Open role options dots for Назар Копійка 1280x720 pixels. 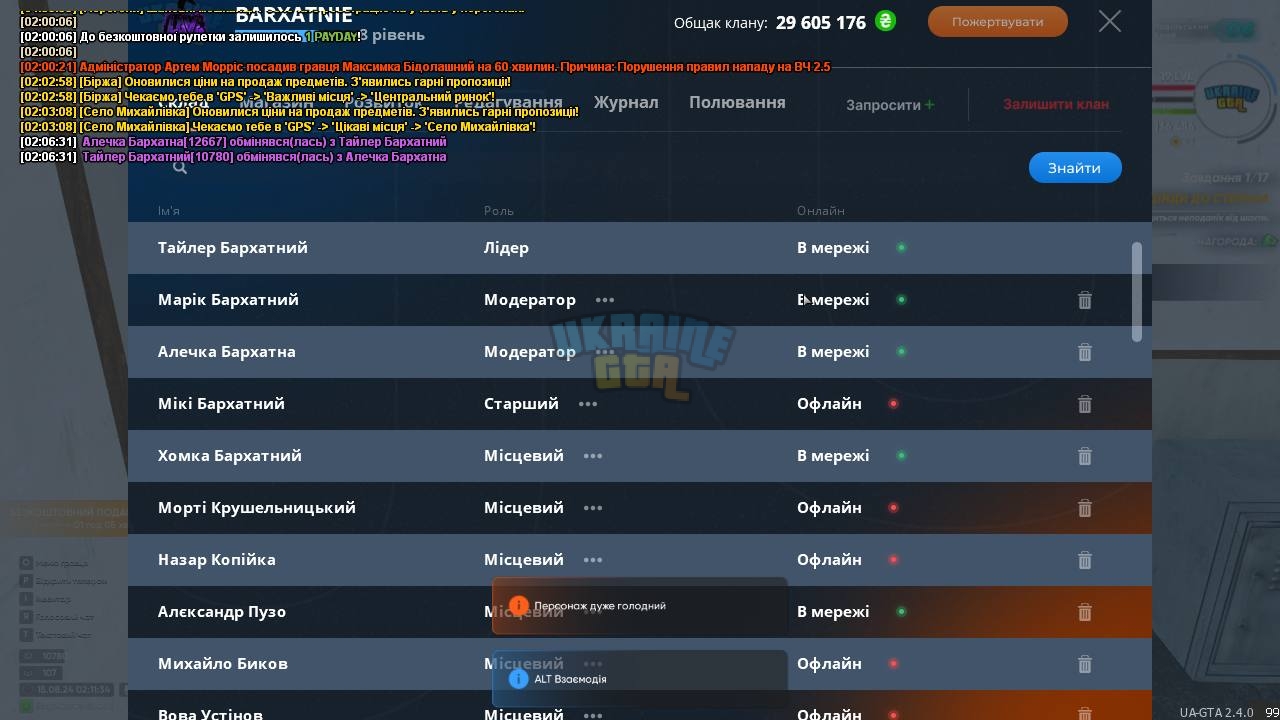click(x=593, y=560)
